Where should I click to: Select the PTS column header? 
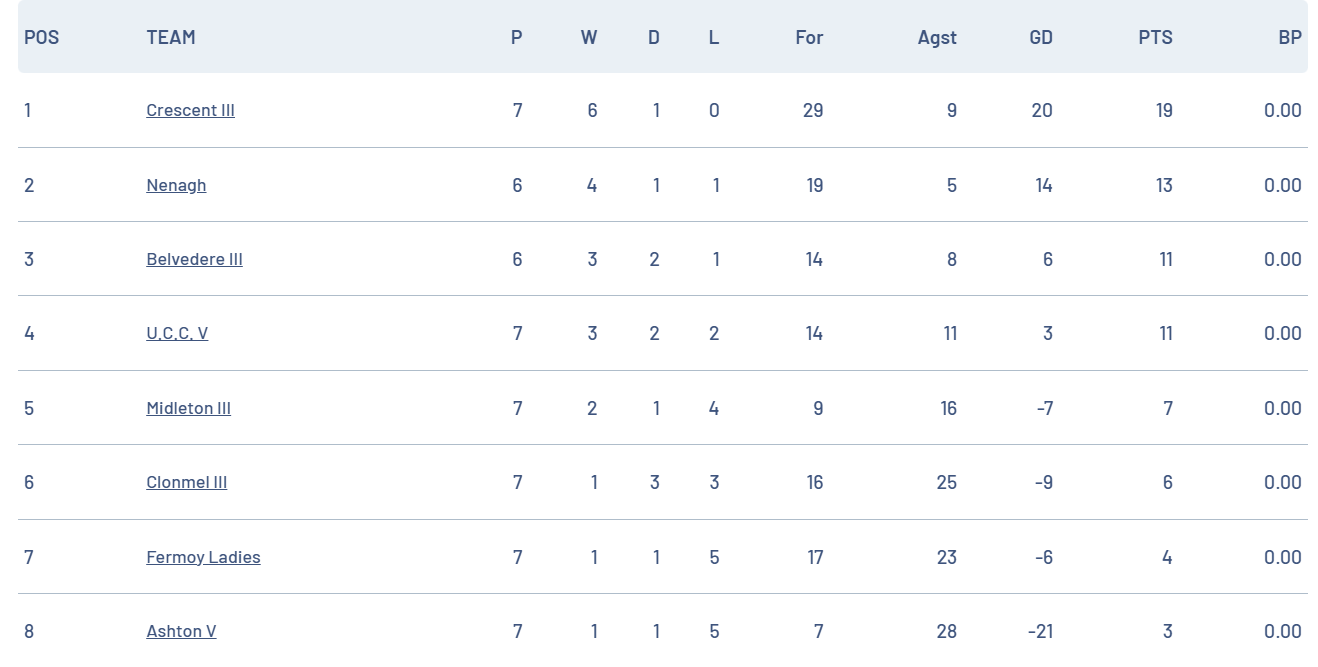[1155, 37]
